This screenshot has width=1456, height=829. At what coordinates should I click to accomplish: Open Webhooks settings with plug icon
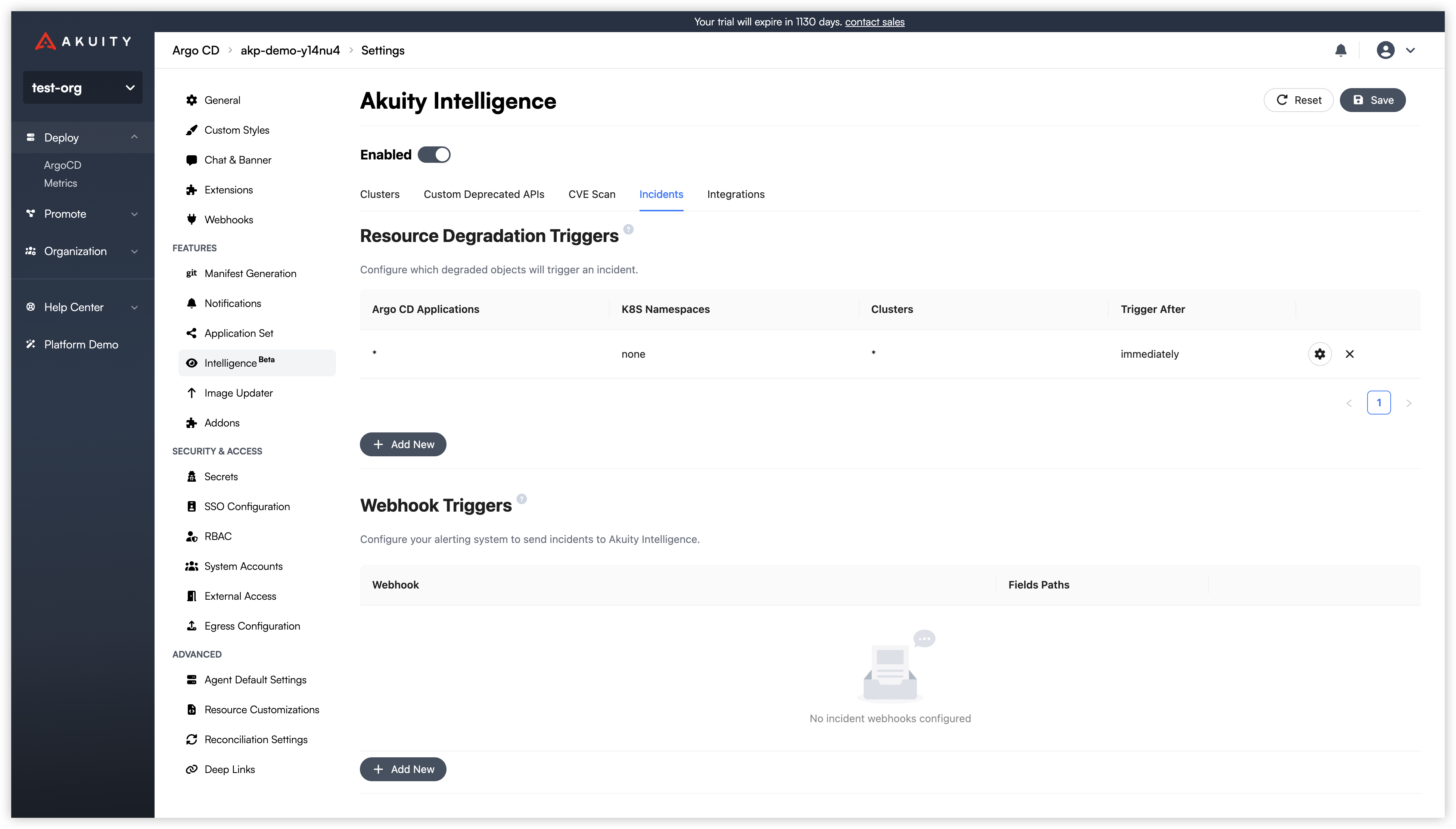[x=228, y=219]
